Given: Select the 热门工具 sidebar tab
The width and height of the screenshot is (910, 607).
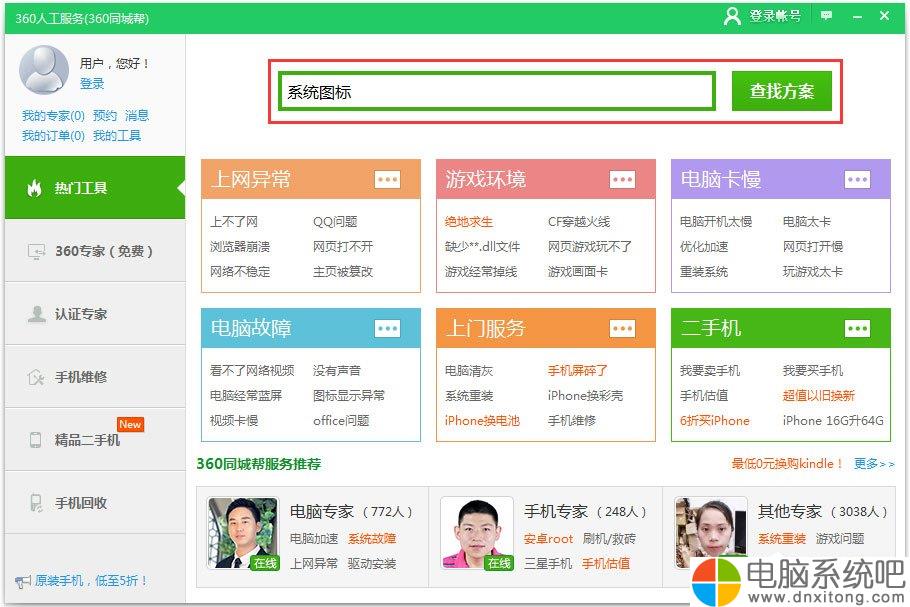Looking at the screenshot, I should click(95, 187).
